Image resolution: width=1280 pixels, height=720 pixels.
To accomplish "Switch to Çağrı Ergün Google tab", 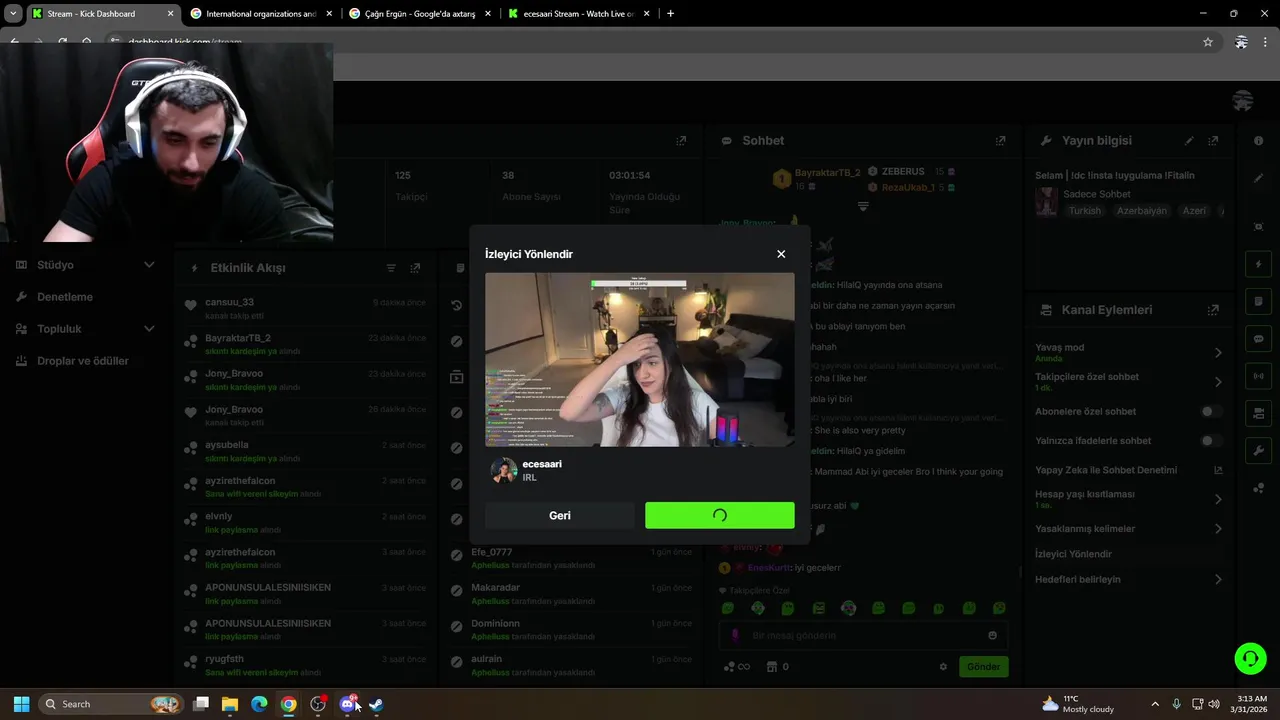I will (x=420, y=14).
